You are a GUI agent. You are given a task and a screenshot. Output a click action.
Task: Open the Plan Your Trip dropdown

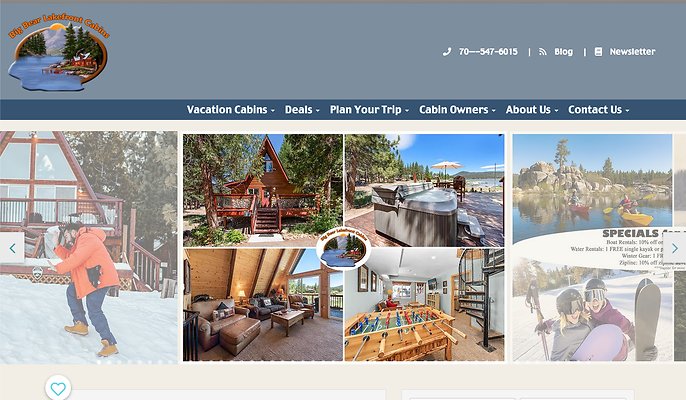click(x=369, y=110)
